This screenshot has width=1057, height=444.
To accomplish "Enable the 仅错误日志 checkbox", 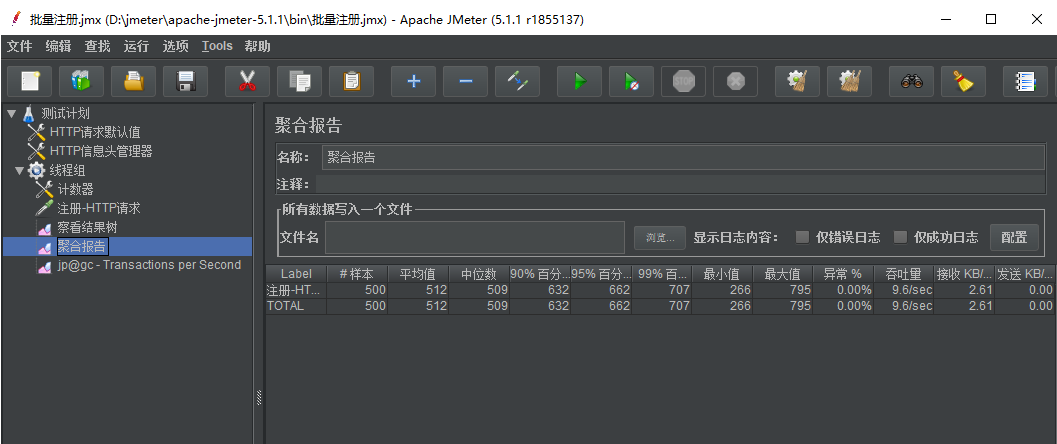I will [802, 236].
